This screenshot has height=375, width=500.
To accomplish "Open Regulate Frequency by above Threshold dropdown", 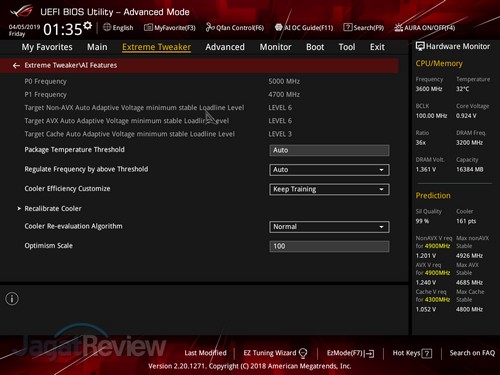I will (x=329, y=170).
